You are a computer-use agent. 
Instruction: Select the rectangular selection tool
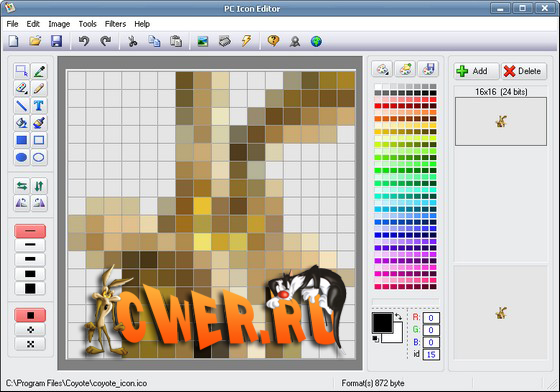[22, 71]
